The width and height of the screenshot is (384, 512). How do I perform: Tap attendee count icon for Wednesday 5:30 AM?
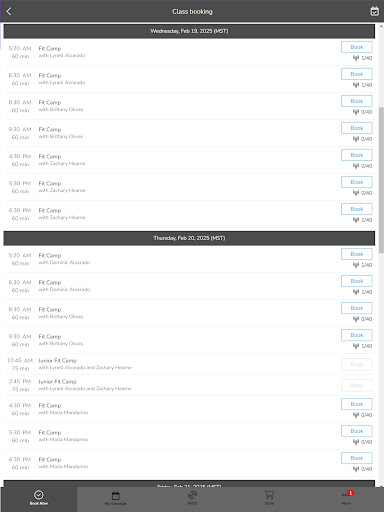tap(356, 58)
